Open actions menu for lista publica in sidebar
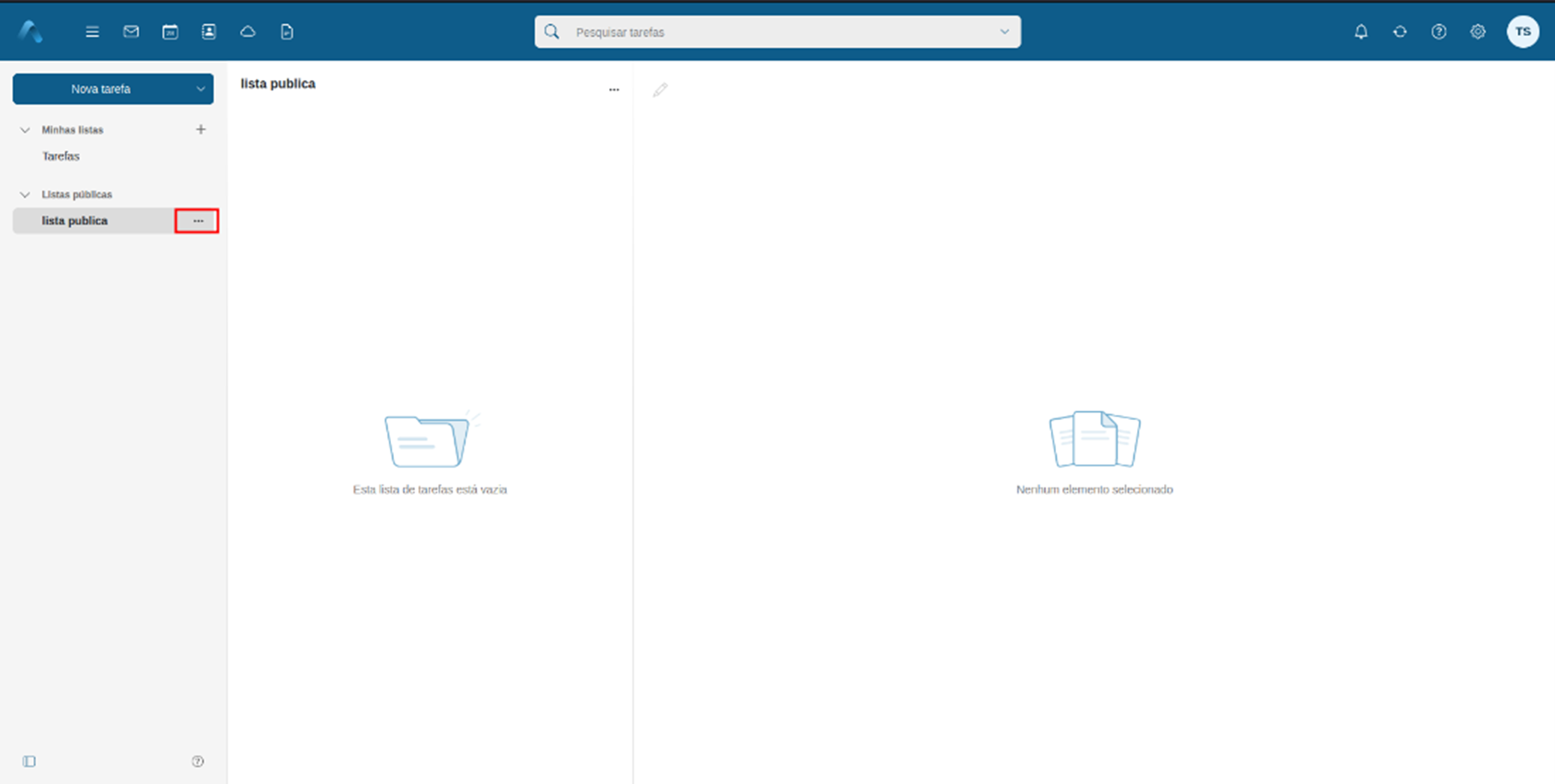The height and width of the screenshot is (784, 1555). (x=198, y=221)
